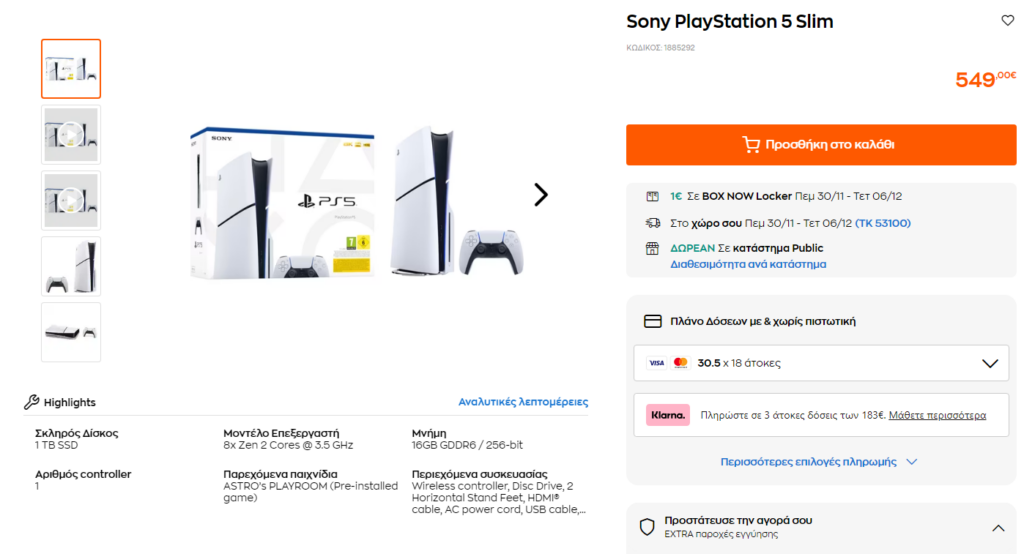The width and height of the screenshot is (1024, 554).
Task: Click the Highlights wrench icon
Action: point(32,402)
